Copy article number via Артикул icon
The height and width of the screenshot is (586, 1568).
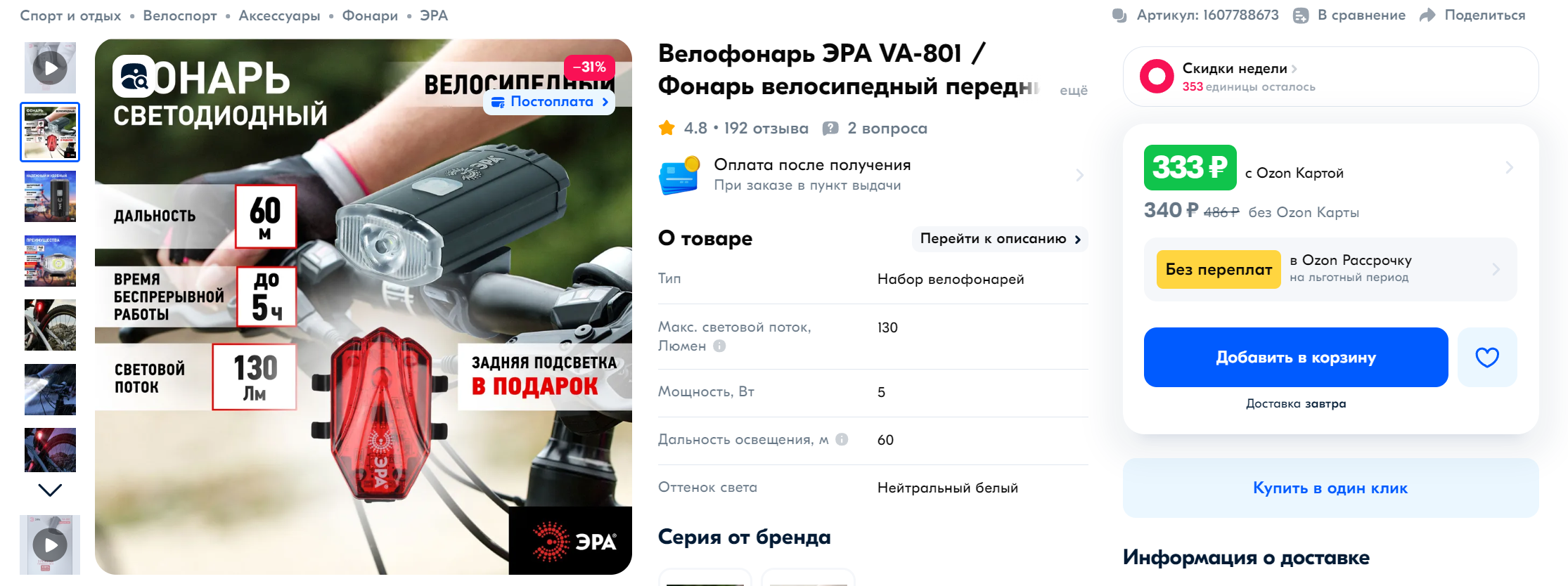pyautogui.click(x=1120, y=15)
